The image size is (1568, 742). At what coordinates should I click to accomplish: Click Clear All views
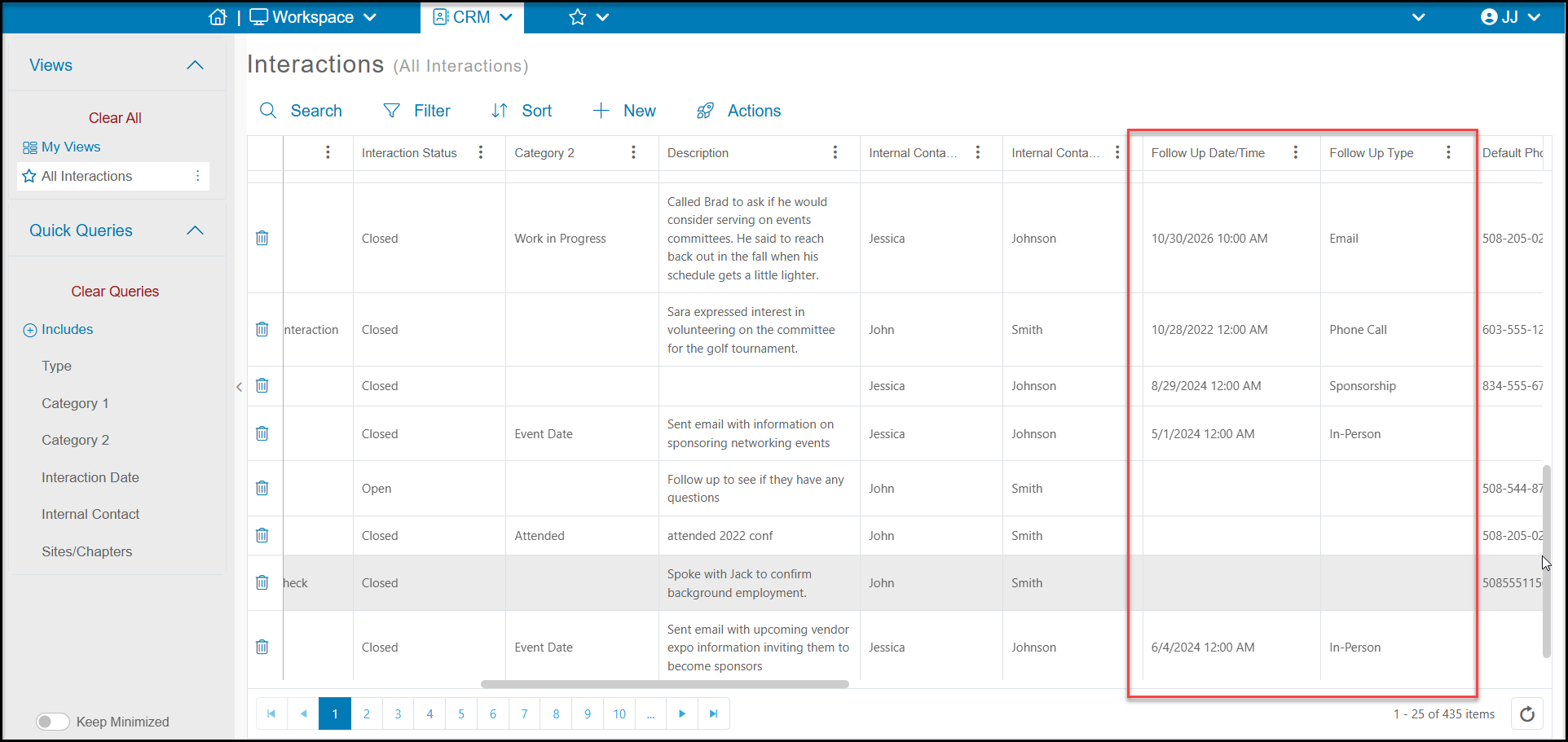pos(115,118)
